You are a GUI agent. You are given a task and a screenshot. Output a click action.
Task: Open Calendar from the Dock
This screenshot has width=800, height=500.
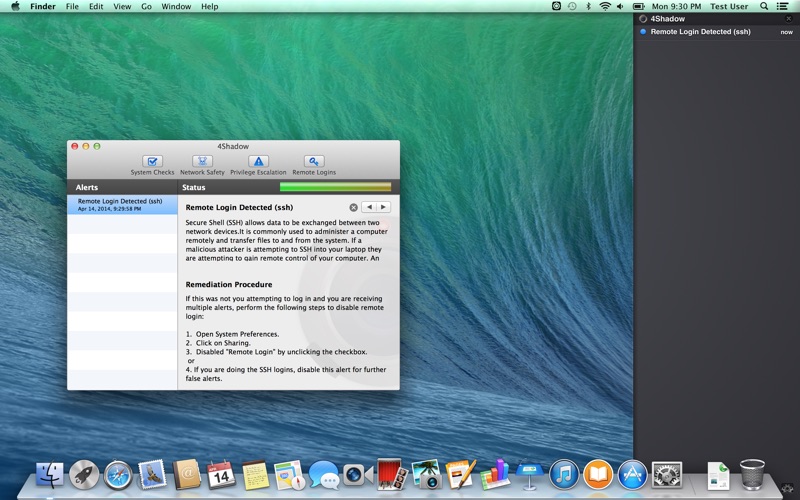pyautogui.click(x=220, y=475)
